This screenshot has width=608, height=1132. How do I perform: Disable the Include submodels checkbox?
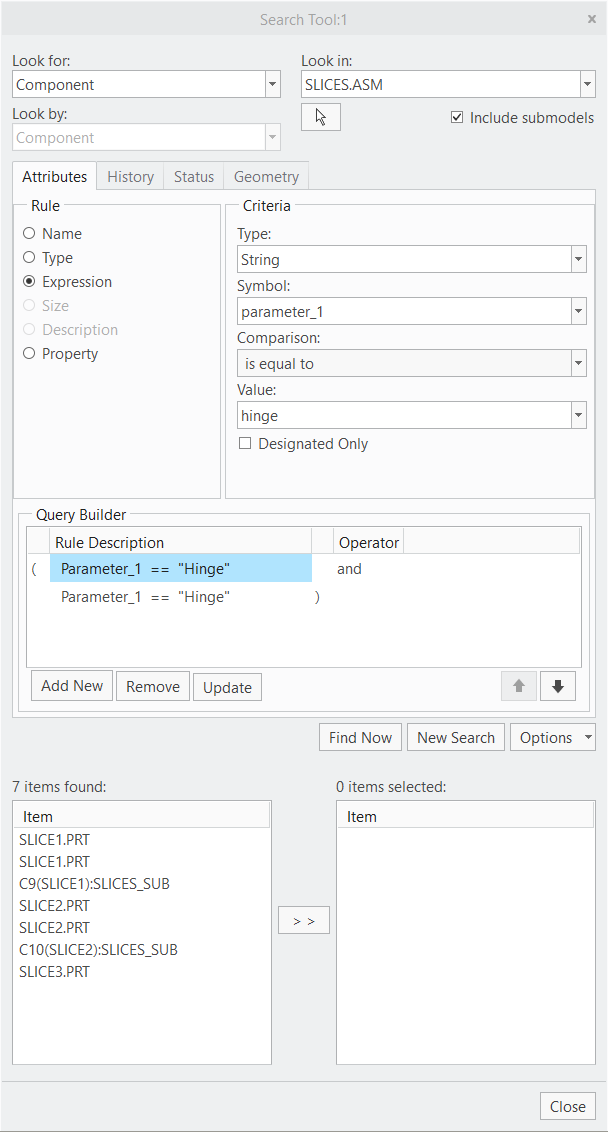tap(457, 117)
